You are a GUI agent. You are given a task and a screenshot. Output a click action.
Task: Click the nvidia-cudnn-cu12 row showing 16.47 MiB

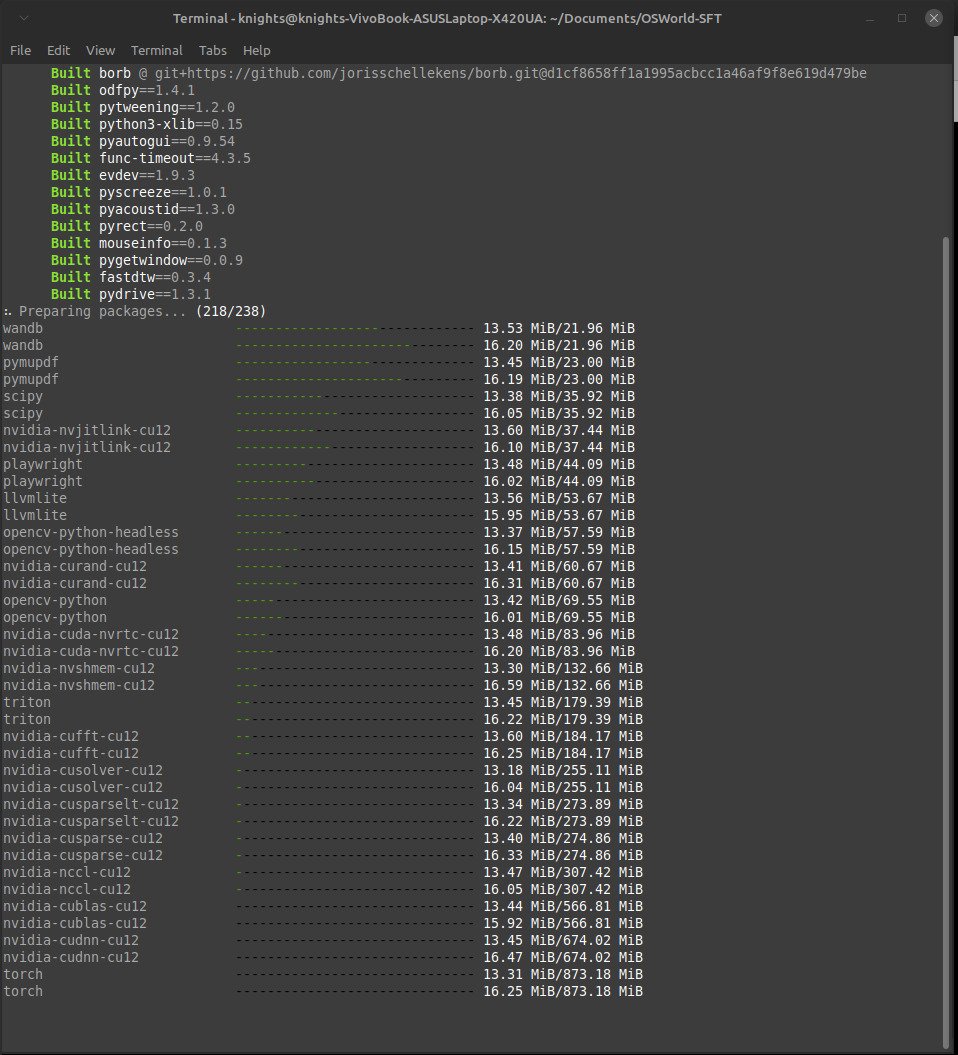[323, 957]
